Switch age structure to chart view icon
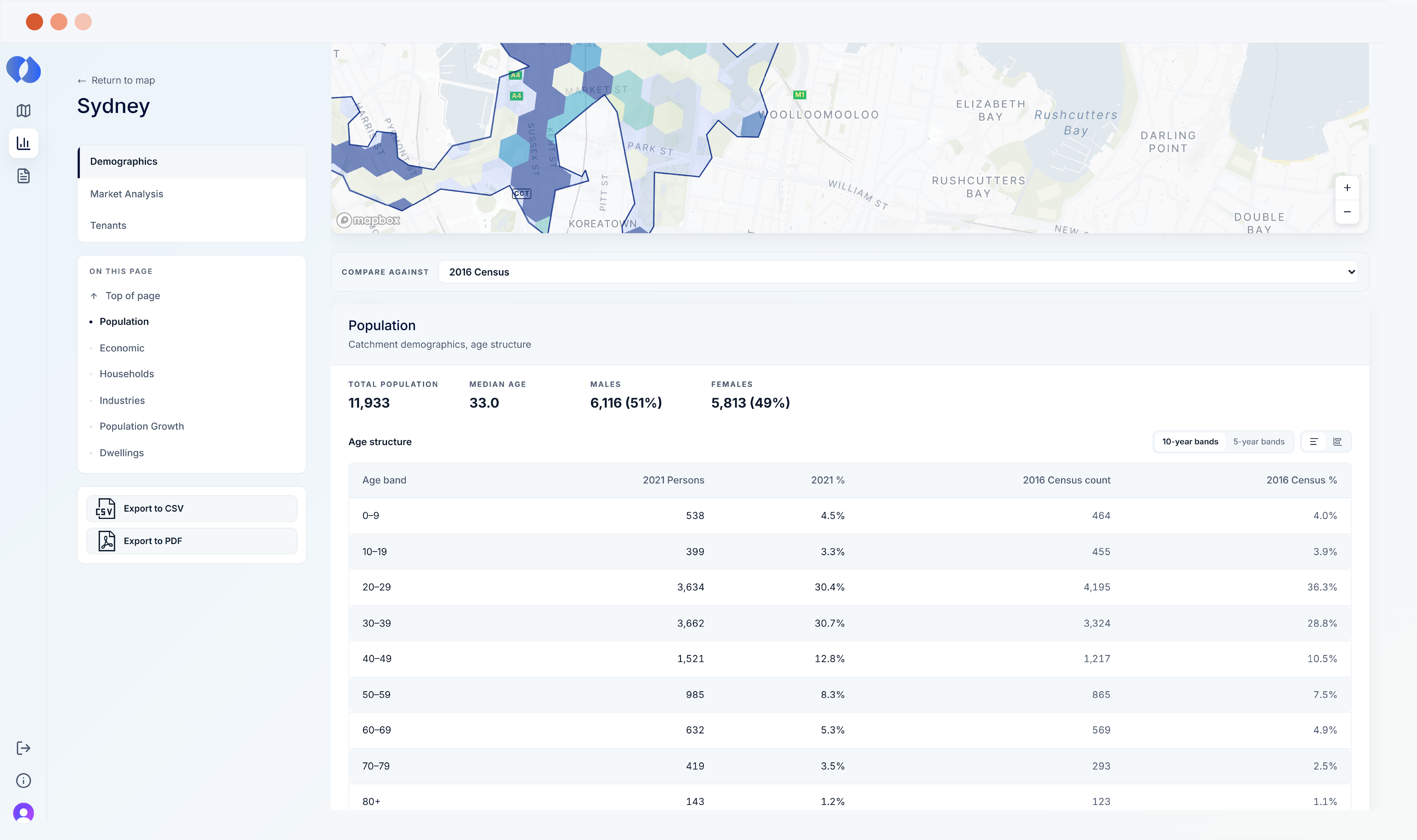 click(1338, 442)
